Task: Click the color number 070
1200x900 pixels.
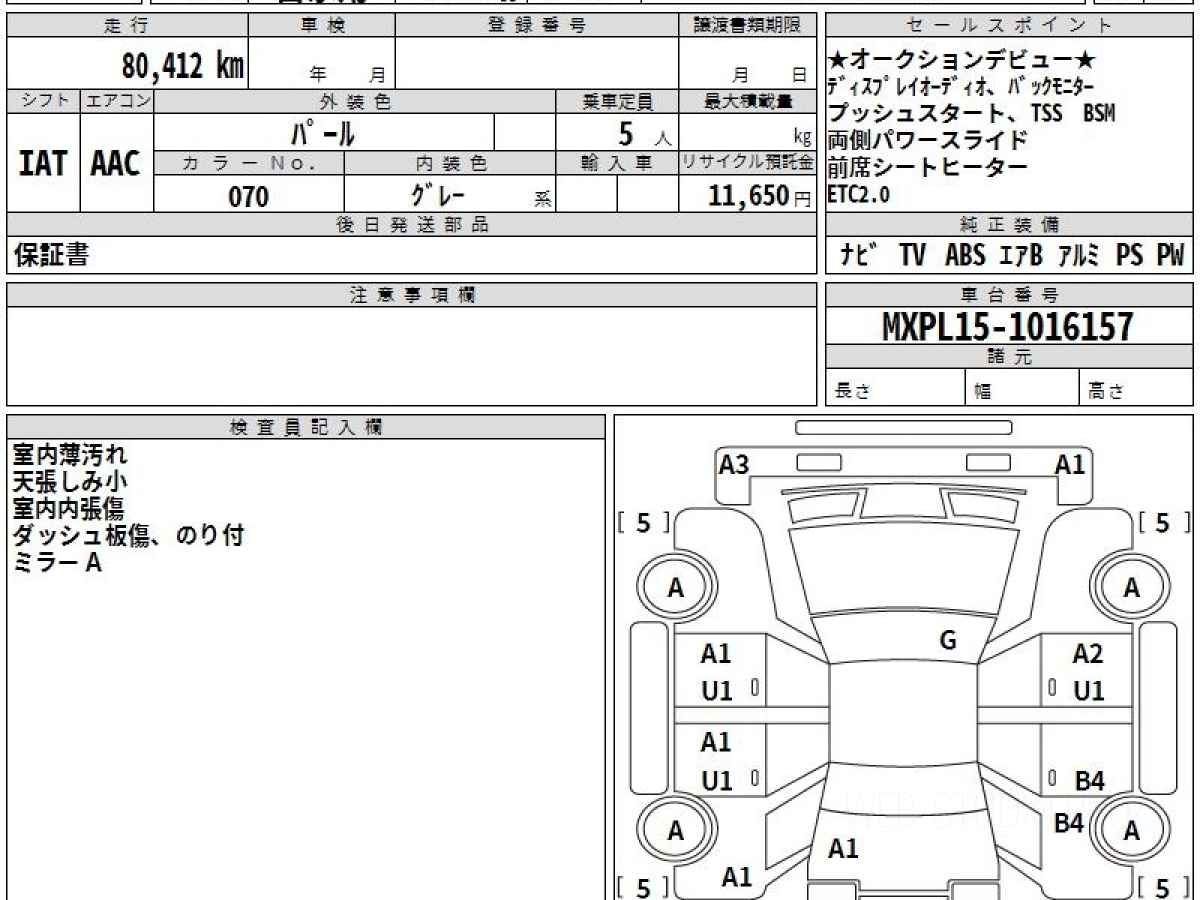Action: click(x=249, y=197)
